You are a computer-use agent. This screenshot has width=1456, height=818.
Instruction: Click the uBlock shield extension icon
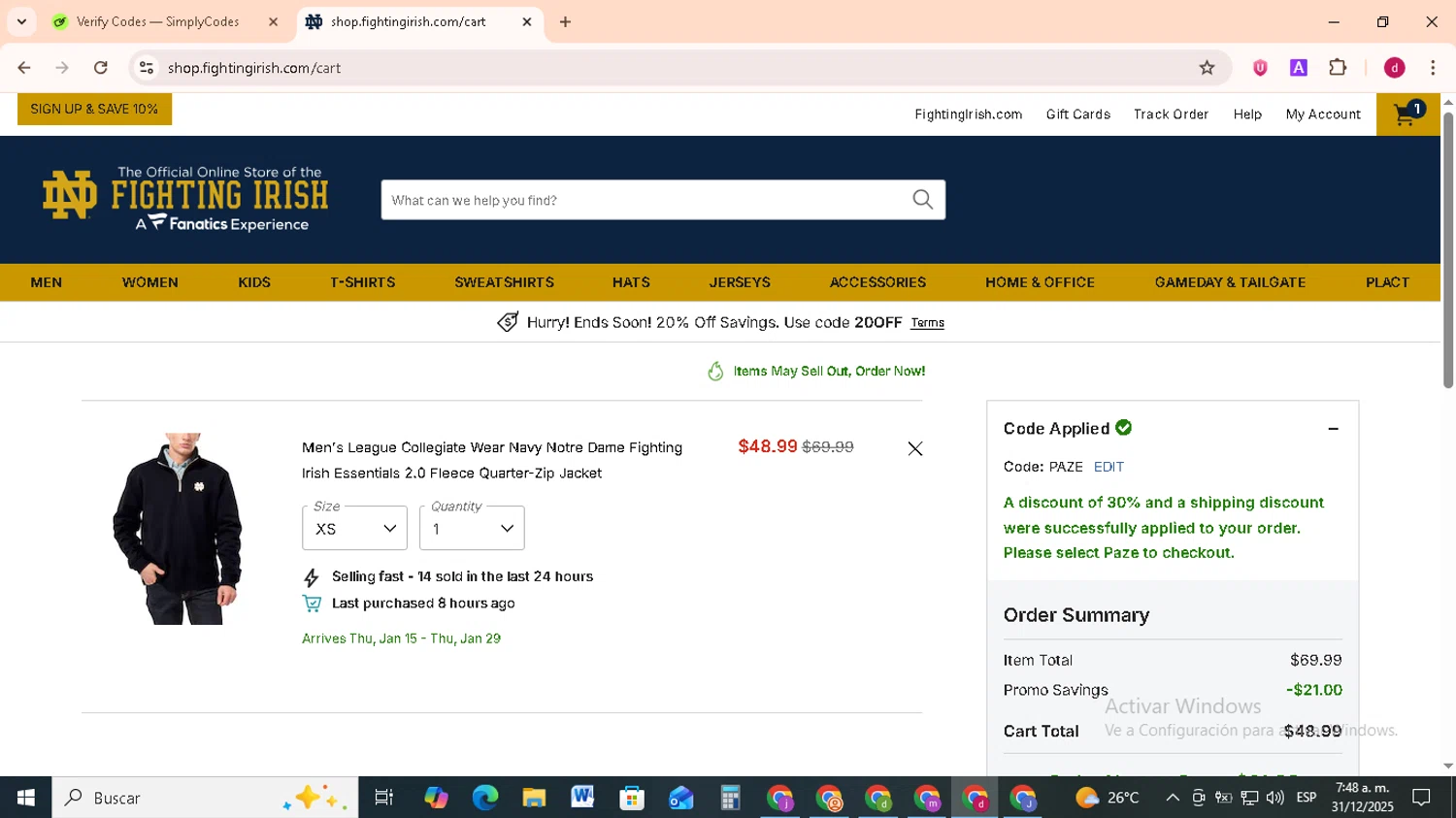coord(1260,68)
